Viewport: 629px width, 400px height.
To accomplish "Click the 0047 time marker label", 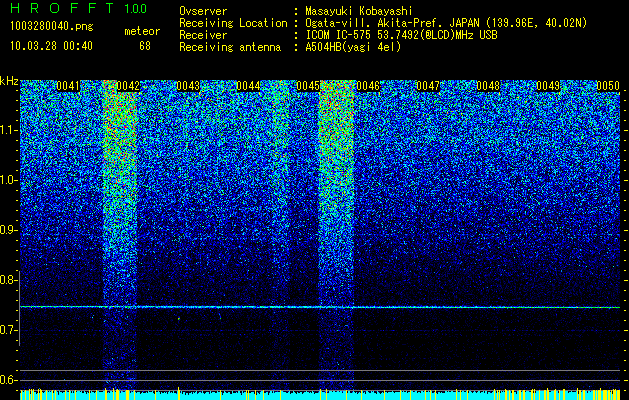I will click(x=428, y=86).
